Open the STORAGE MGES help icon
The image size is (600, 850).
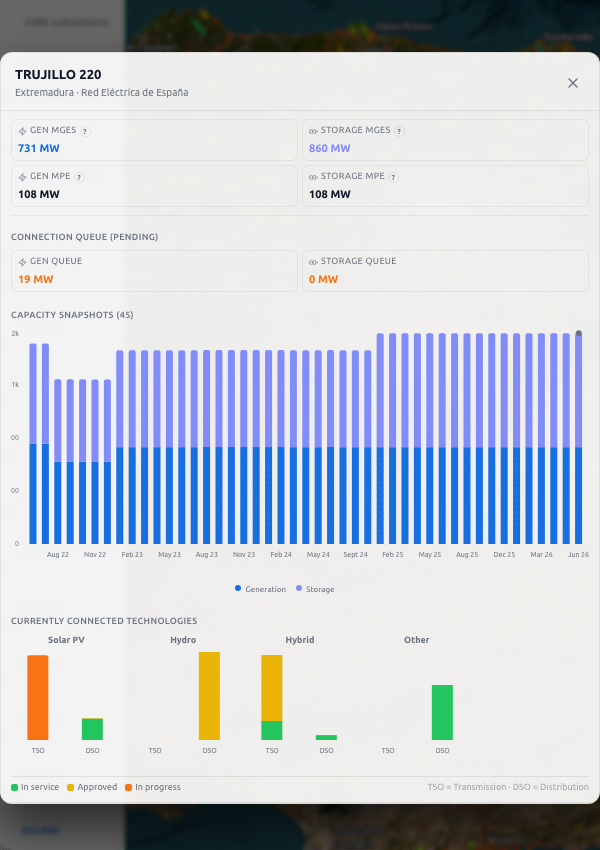click(x=399, y=131)
